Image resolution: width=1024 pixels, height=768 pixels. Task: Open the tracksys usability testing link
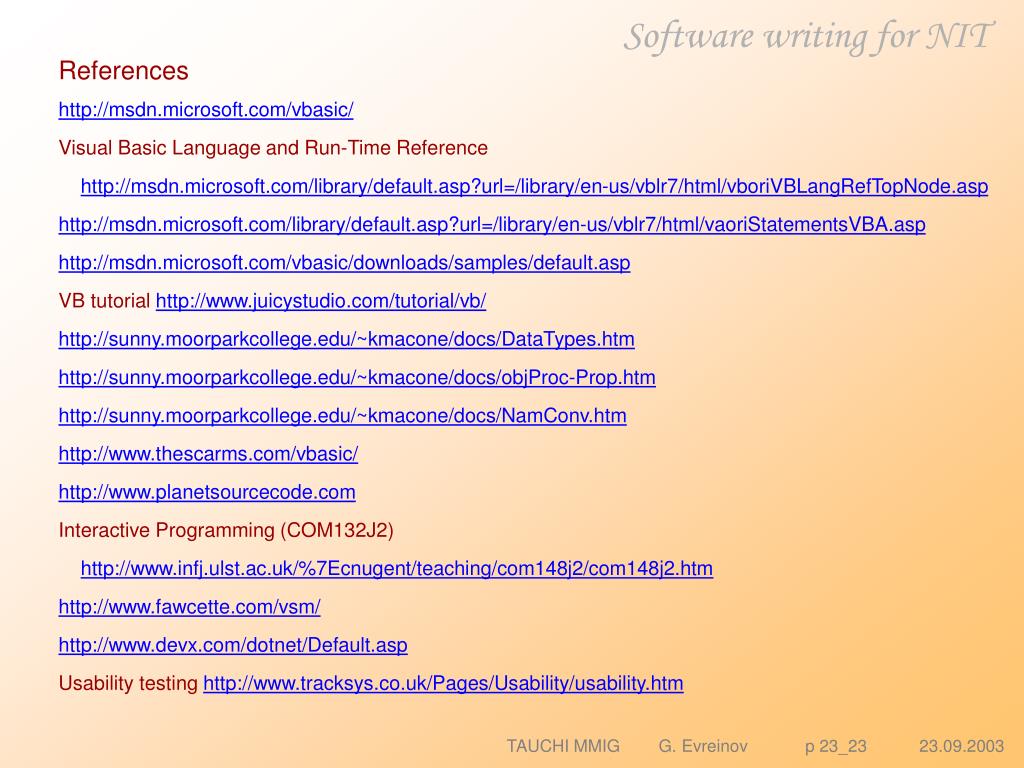[443, 684]
